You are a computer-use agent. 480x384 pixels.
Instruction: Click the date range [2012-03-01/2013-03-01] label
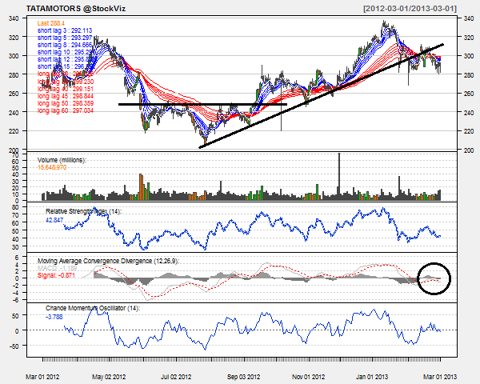pos(410,9)
